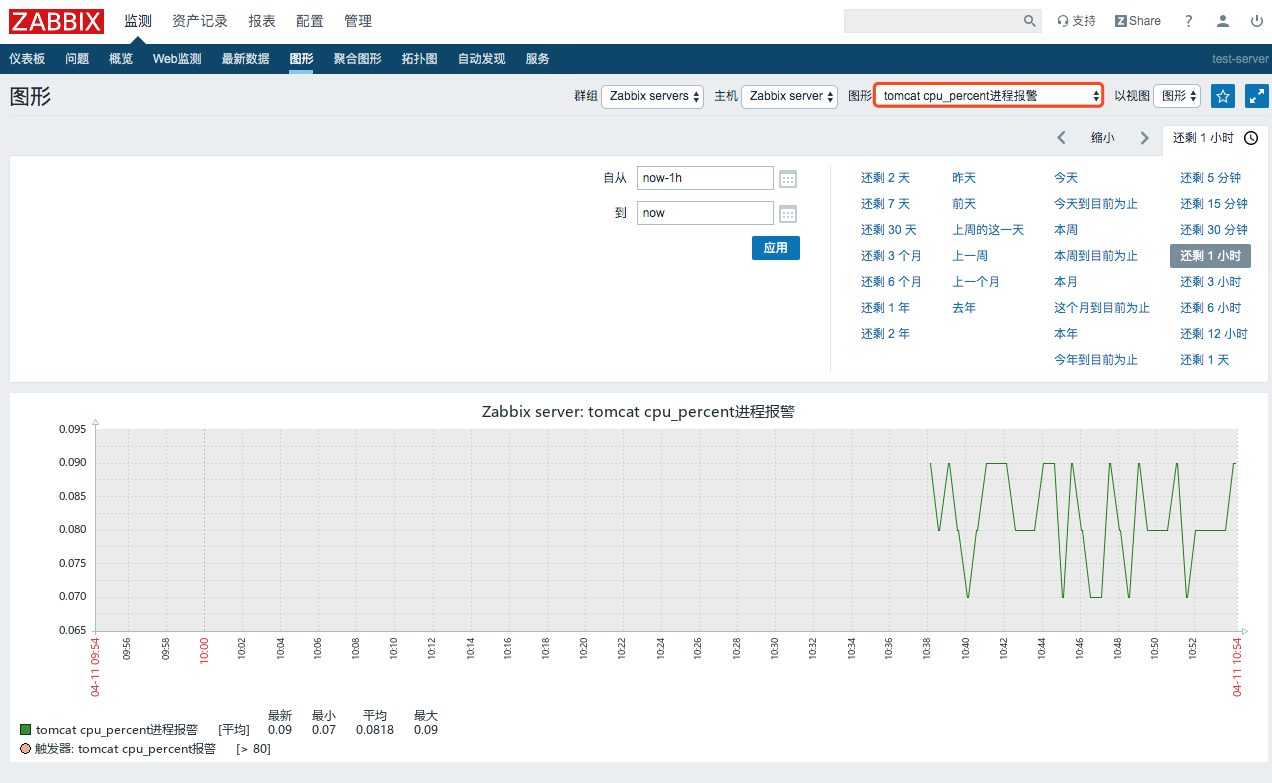Image resolution: width=1272 pixels, height=783 pixels.
Task: Open the user profile icon
Action: (1223, 21)
